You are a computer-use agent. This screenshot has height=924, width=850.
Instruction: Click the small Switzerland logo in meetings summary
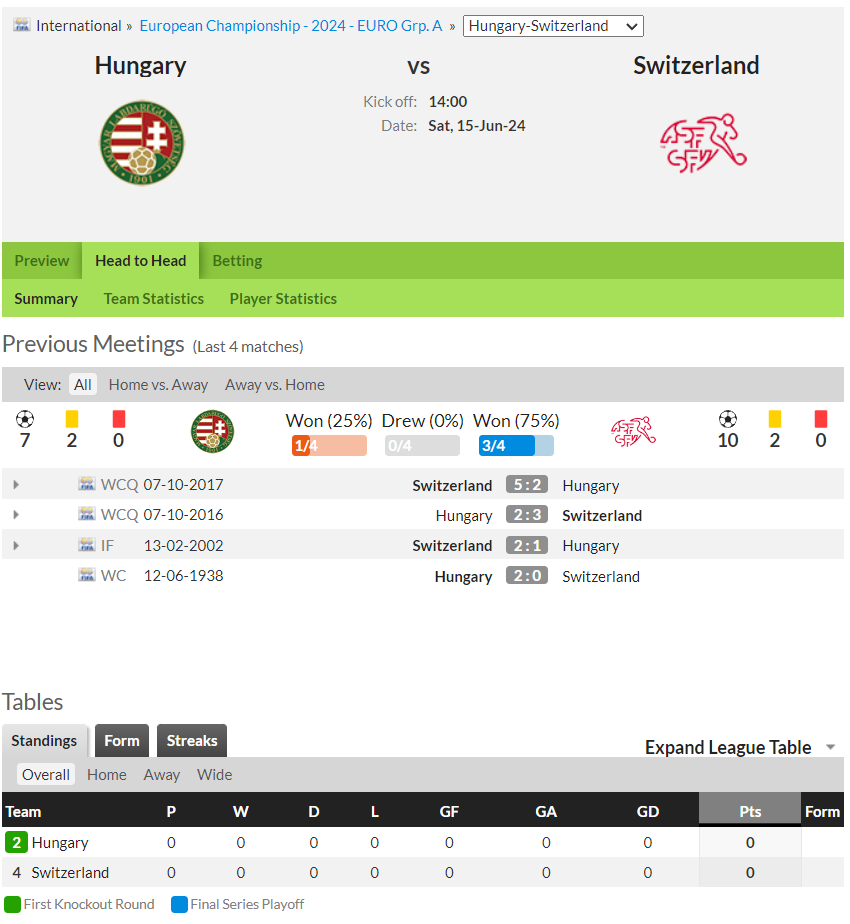pos(634,432)
